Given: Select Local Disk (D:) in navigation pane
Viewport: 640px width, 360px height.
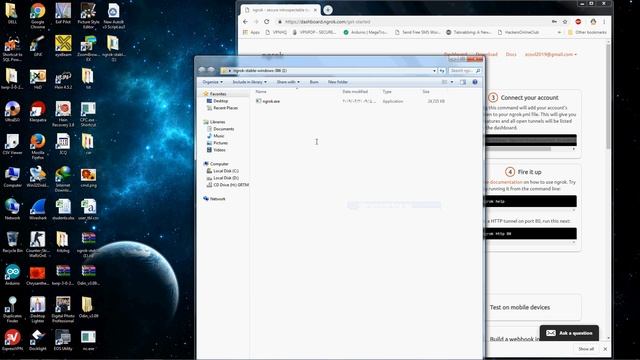Looking at the screenshot, I should [x=223, y=178].
